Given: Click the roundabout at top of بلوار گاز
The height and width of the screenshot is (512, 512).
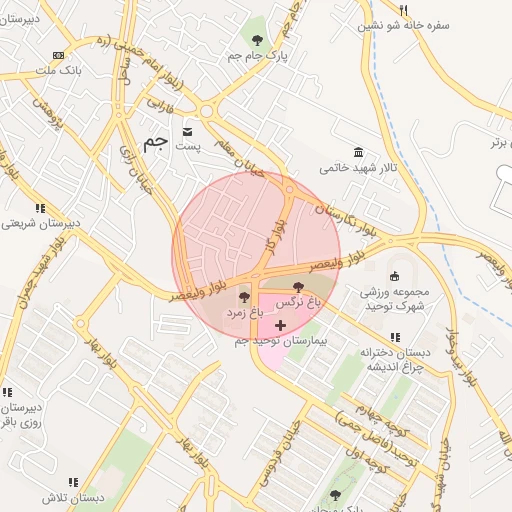Looking at the screenshot, I should click(289, 190).
